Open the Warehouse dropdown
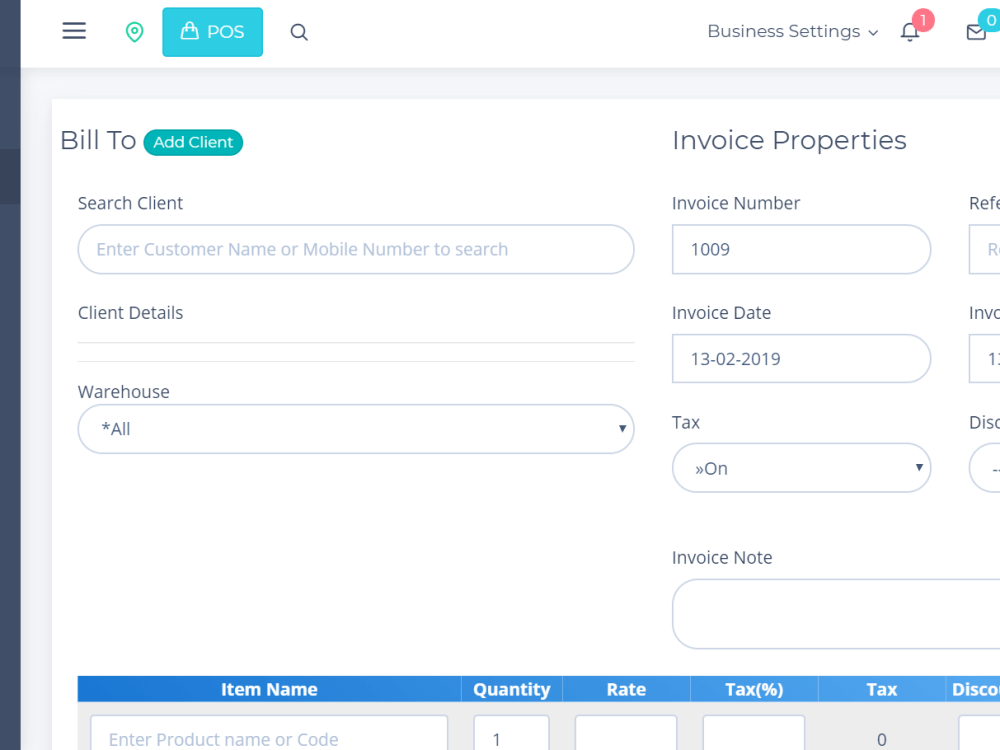1000x750 pixels. (356, 429)
